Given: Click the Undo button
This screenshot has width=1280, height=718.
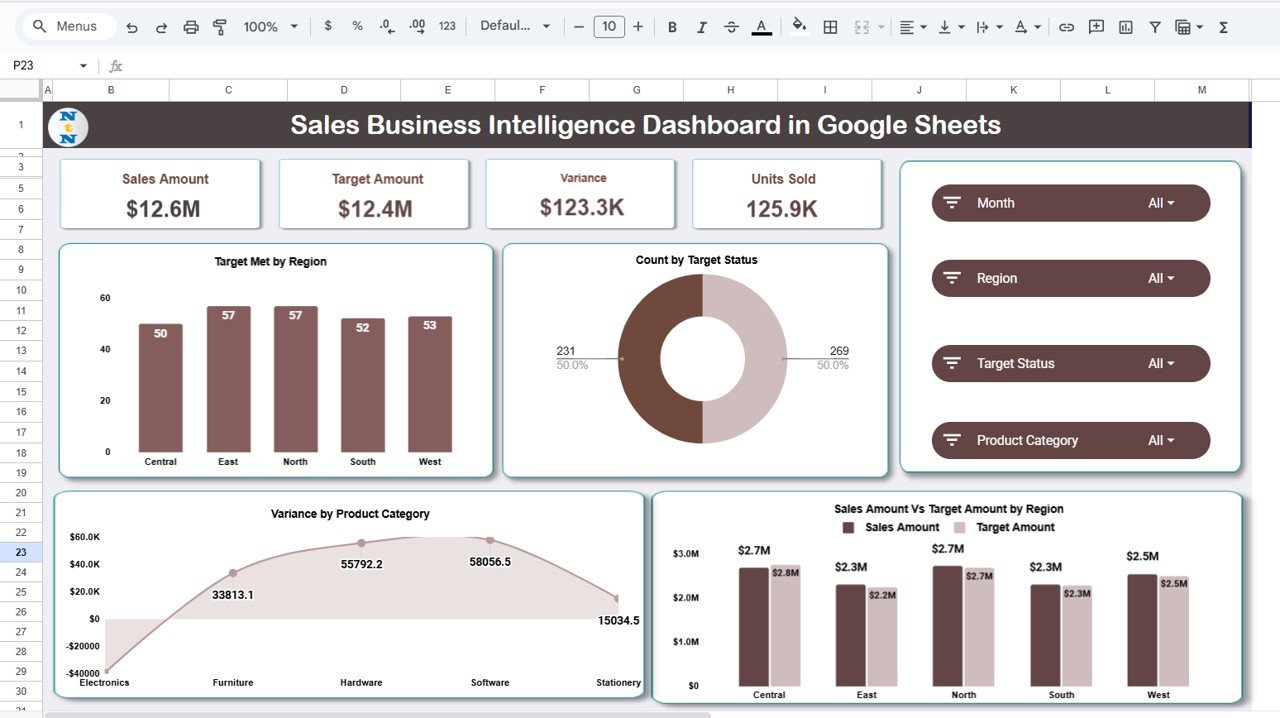Looking at the screenshot, I should (x=133, y=26).
